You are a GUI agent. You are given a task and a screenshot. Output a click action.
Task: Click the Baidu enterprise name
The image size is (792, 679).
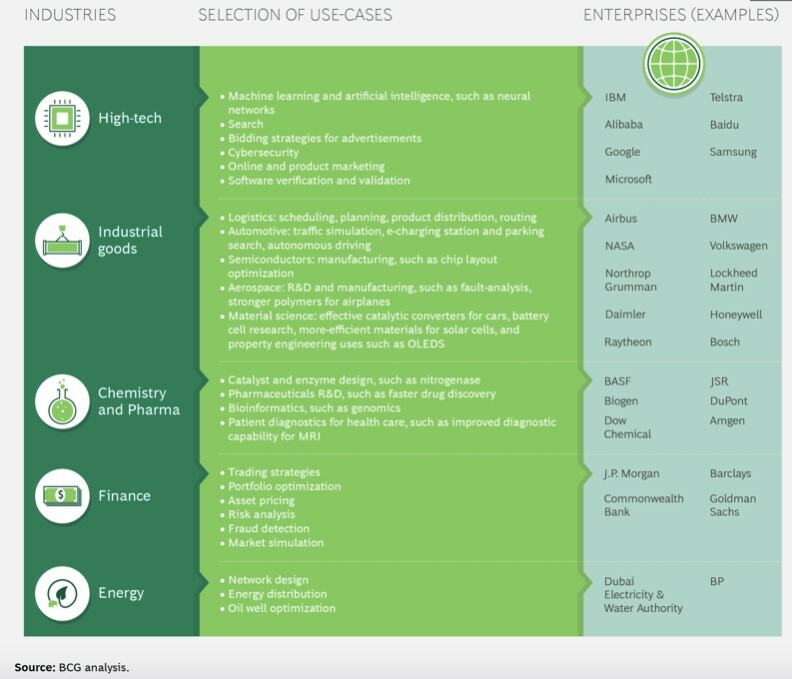point(724,125)
